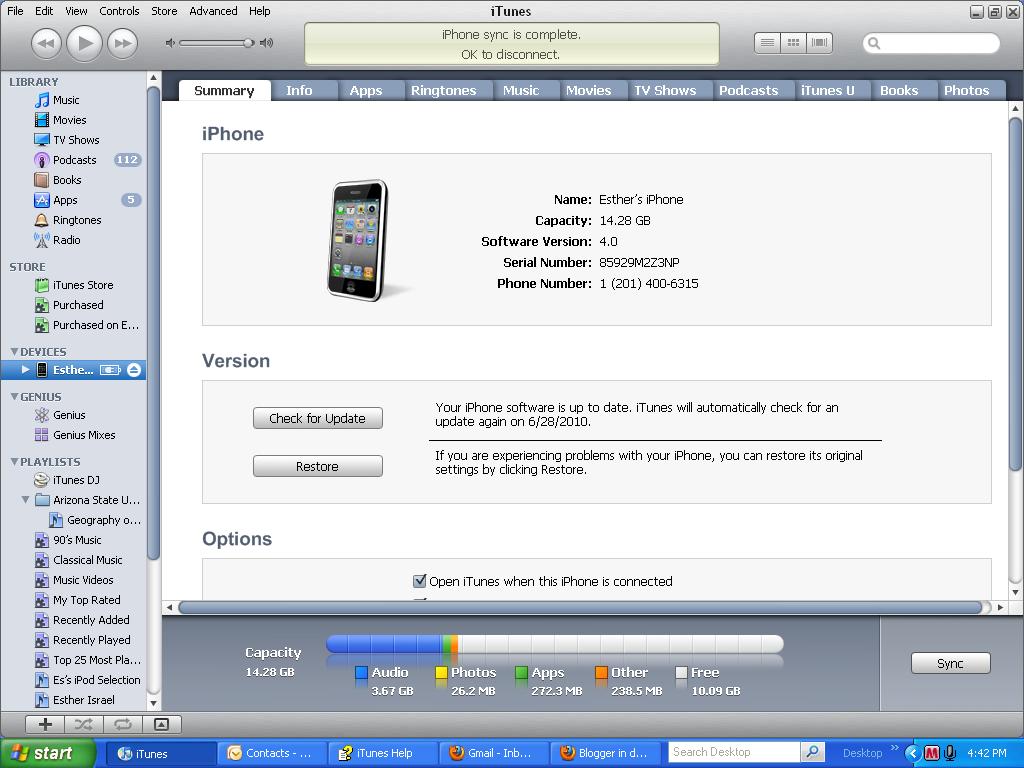This screenshot has height=768, width=1024.
Task: Click the Search Desktop field in taskbar
Action: click(734, 752)
